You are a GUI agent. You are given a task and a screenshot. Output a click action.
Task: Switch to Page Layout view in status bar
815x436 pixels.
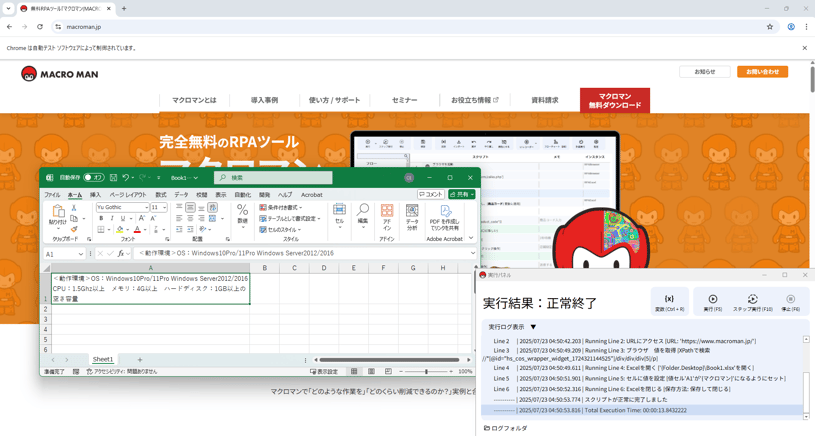pyautogui.click(x=371, y=372)
